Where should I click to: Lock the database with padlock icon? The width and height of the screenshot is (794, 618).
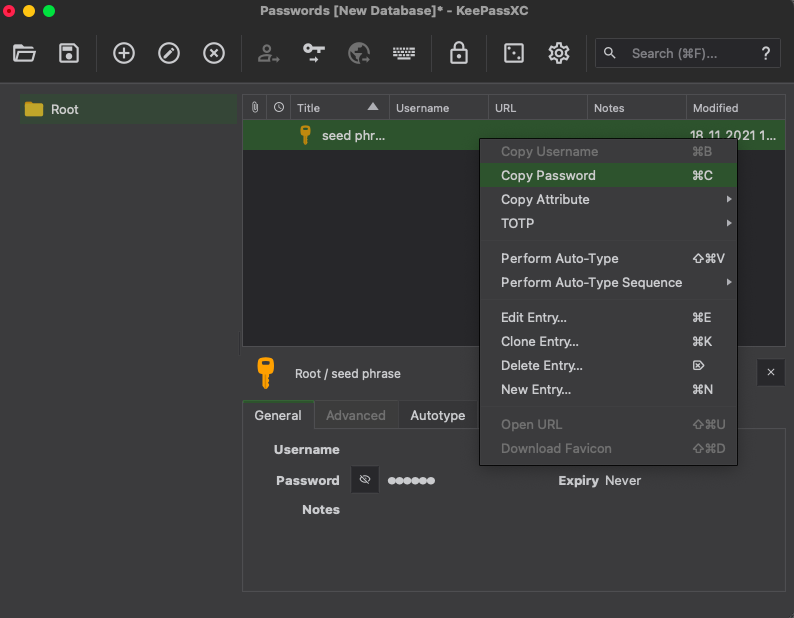(459, 53)
